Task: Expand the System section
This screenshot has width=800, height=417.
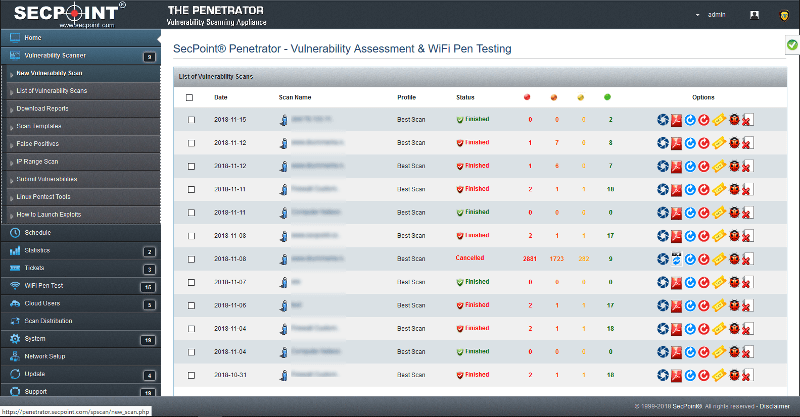Action: coord(81,339)
